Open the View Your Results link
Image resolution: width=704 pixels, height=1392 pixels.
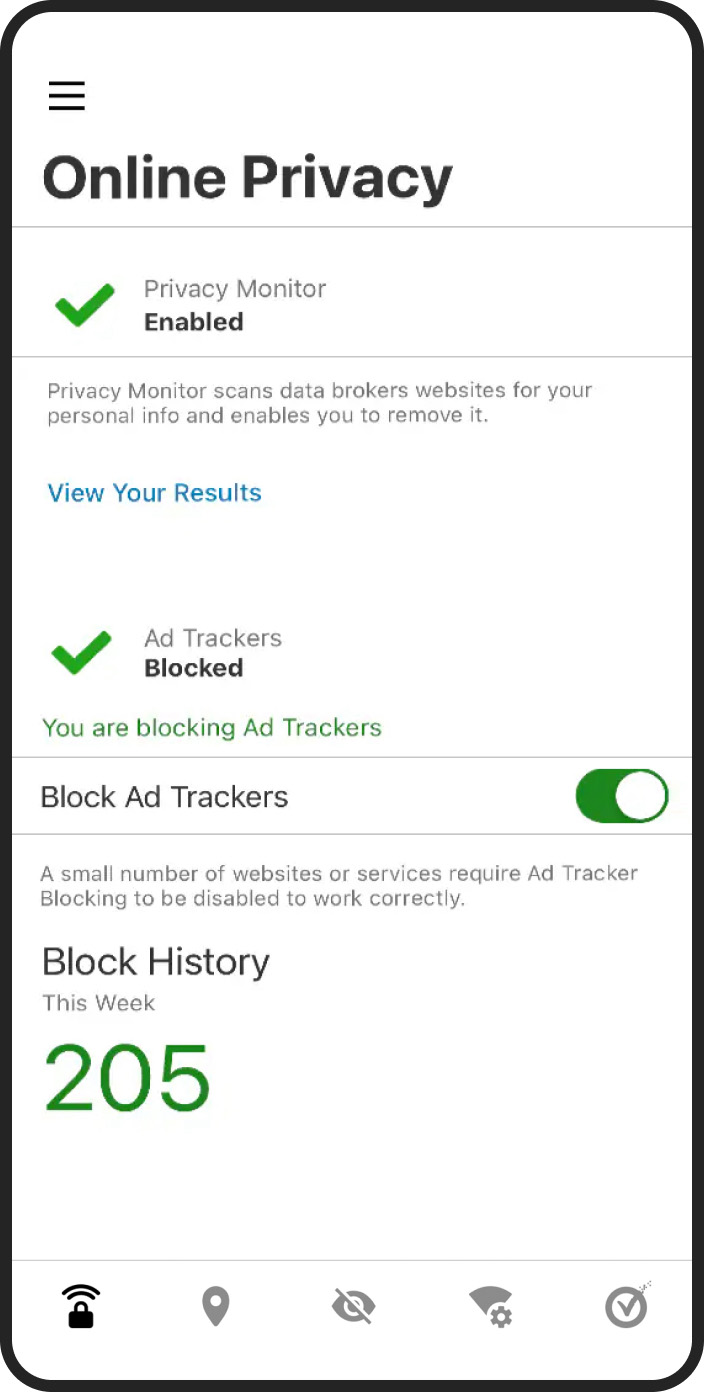point(155,493)
